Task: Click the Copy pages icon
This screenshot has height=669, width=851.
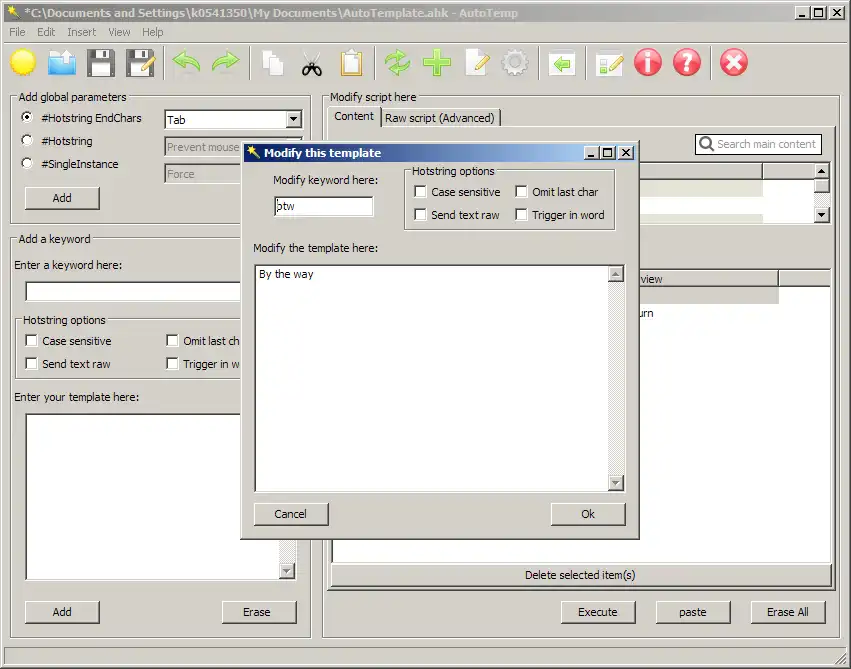Action: tap(272, 62)
